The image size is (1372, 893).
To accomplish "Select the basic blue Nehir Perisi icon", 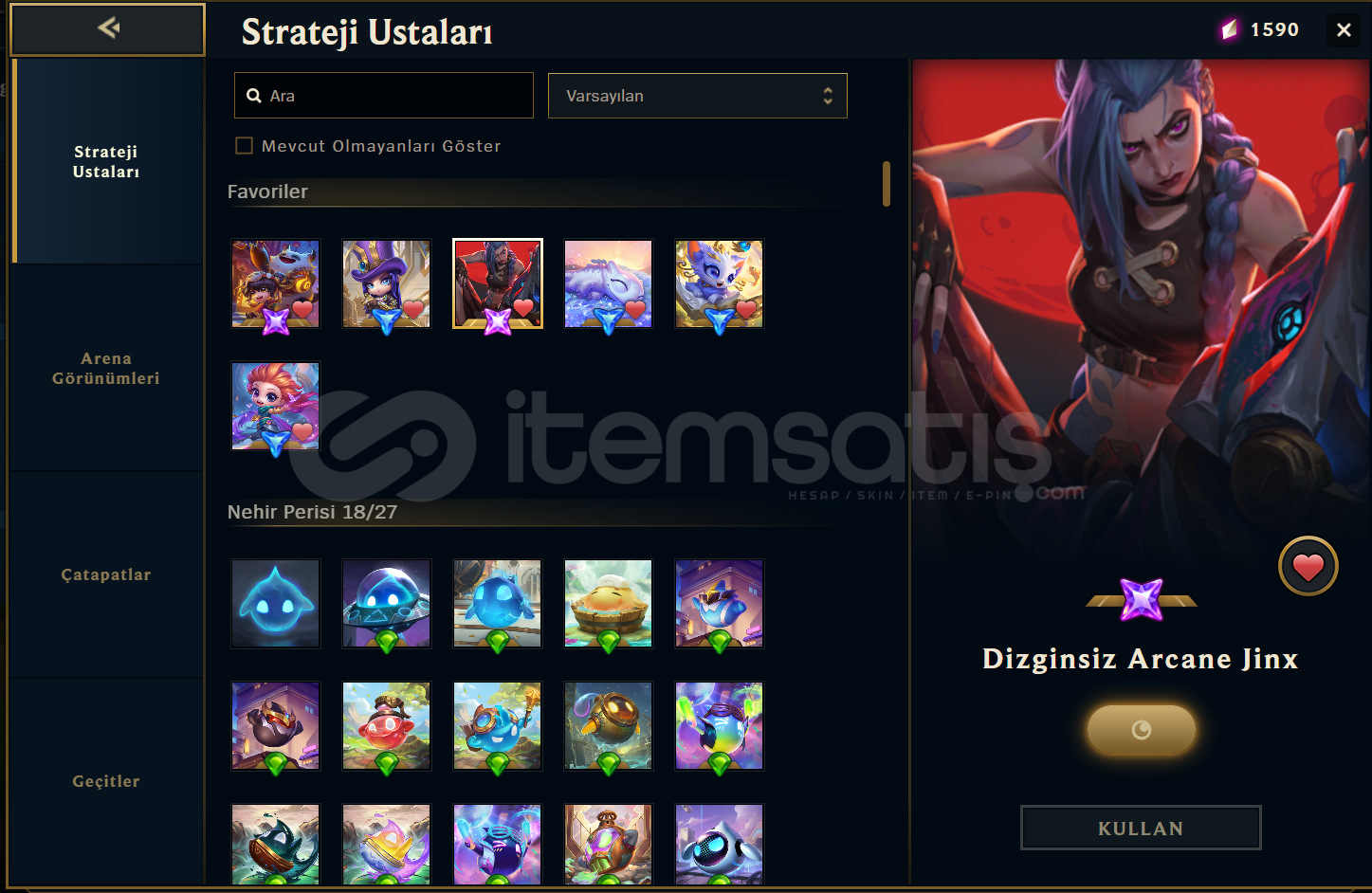I will point(276,603).
